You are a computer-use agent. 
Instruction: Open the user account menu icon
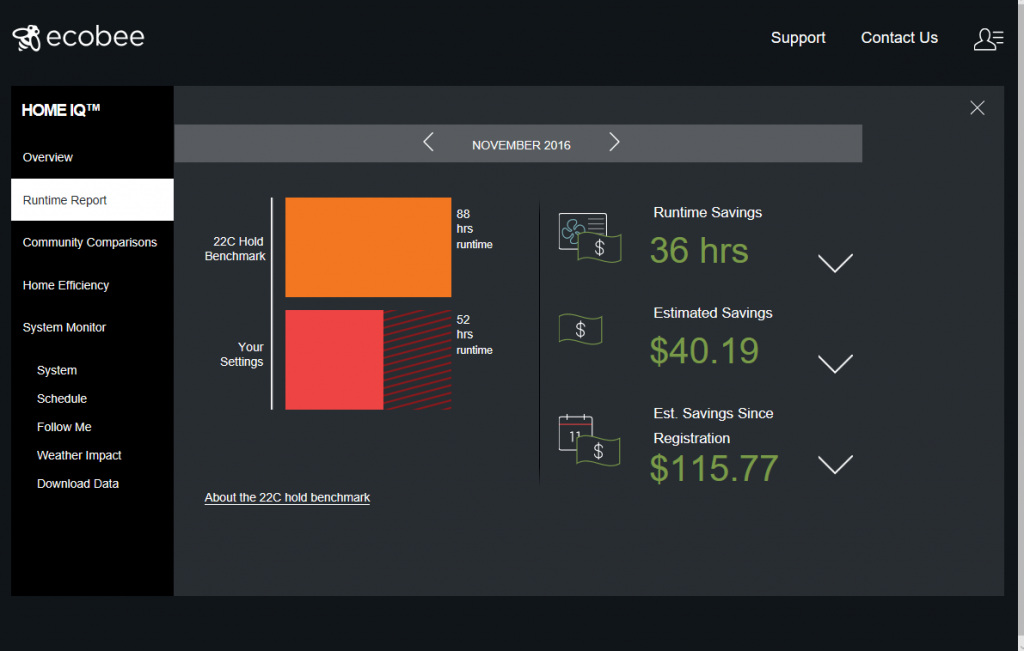[x=988, y=39]
